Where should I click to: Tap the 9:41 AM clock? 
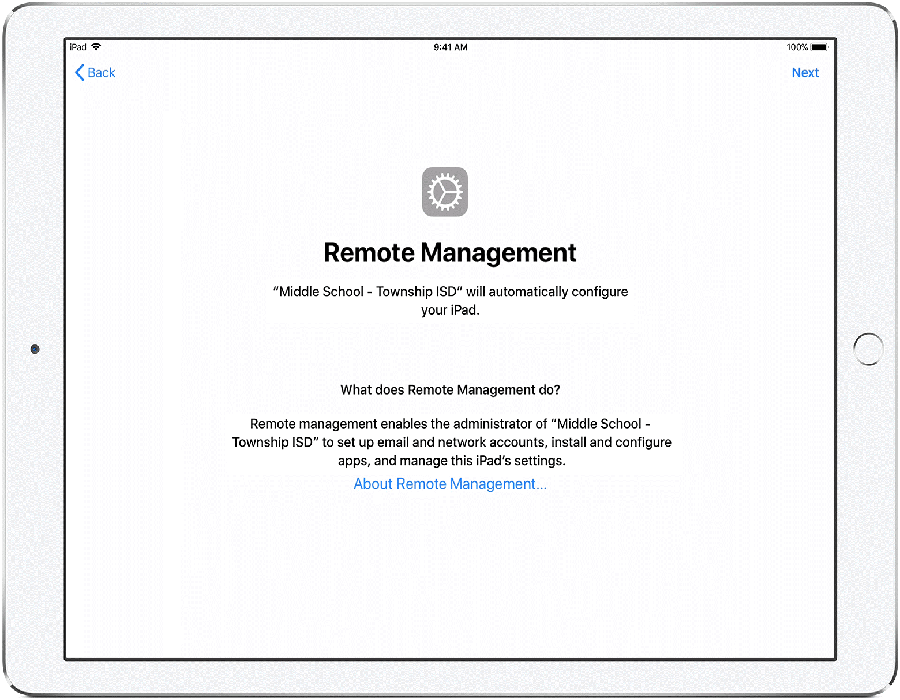(x=450, y=47)
